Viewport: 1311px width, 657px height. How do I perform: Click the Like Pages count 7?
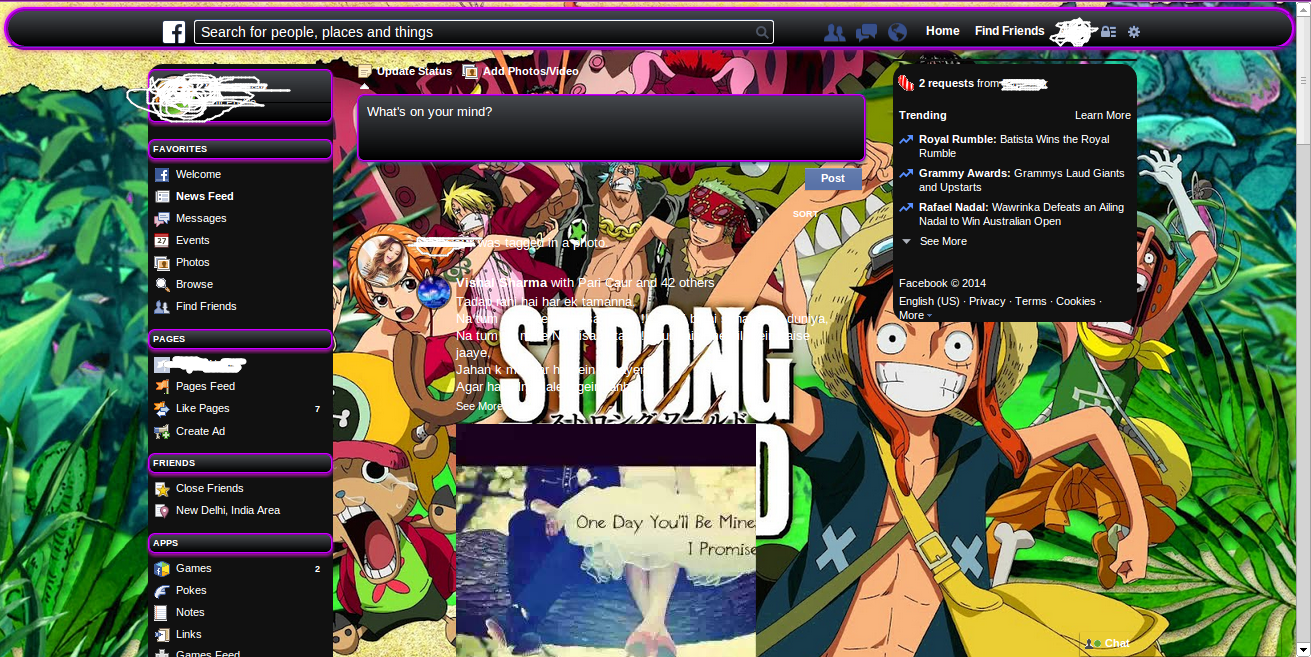(317, 408)
